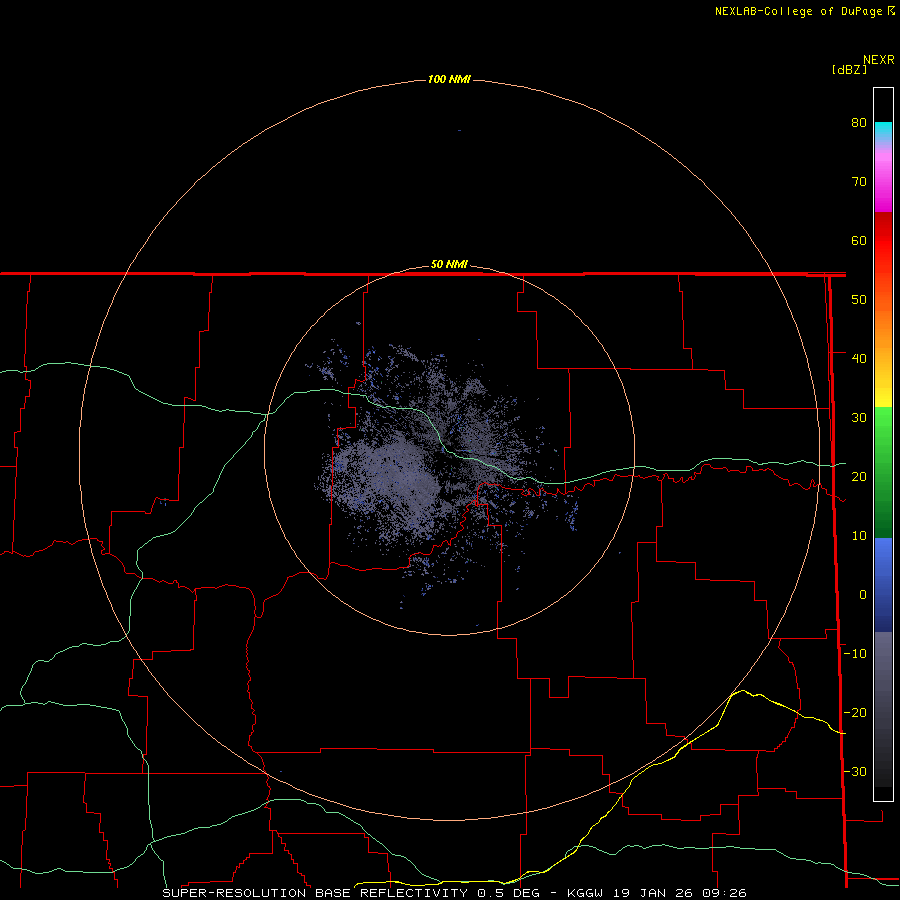The image size is (900, 900).
Task: Click the blue band of the color bar
Action: coord(883,585)
